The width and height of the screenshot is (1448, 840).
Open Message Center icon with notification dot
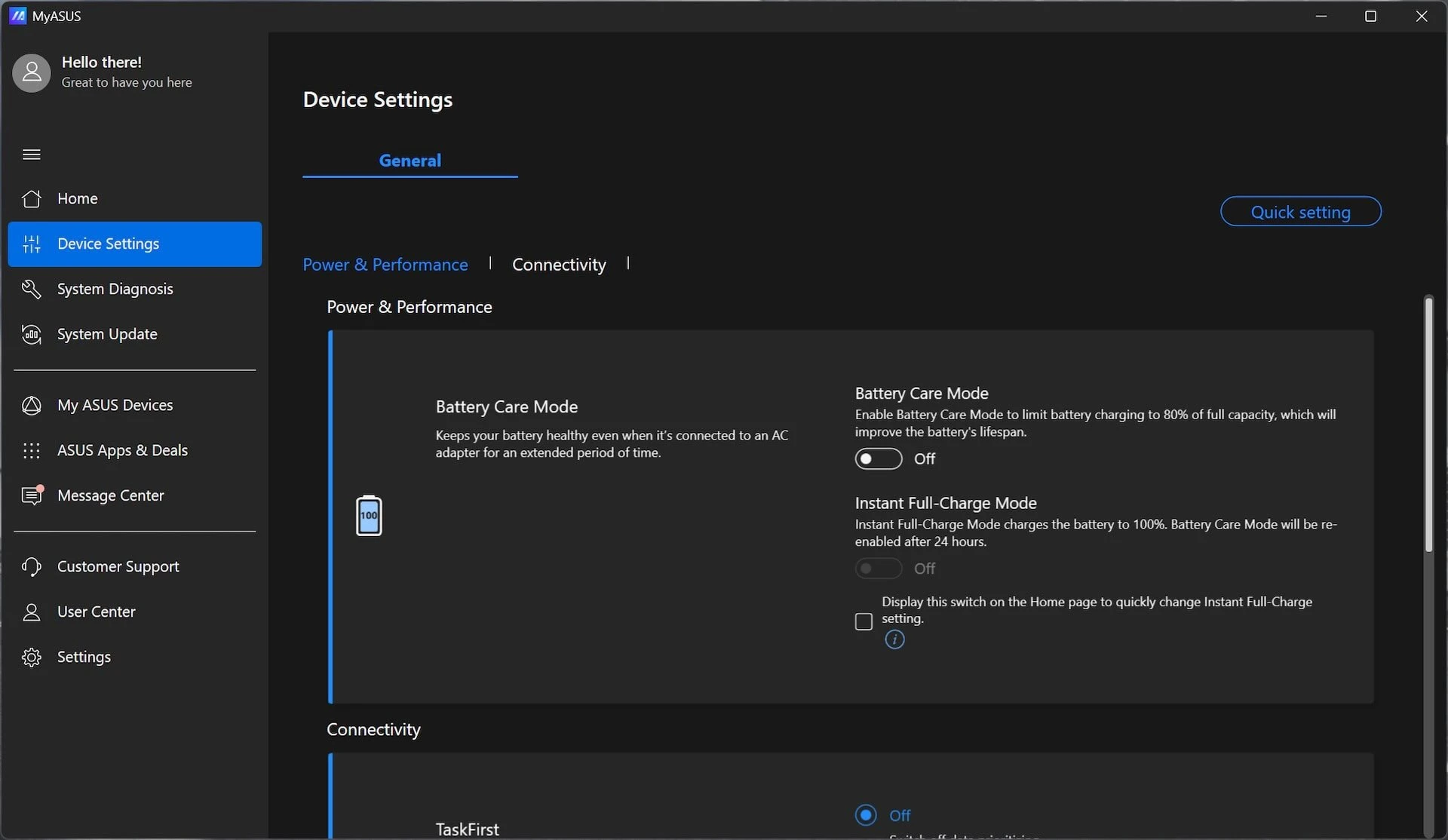32,495
